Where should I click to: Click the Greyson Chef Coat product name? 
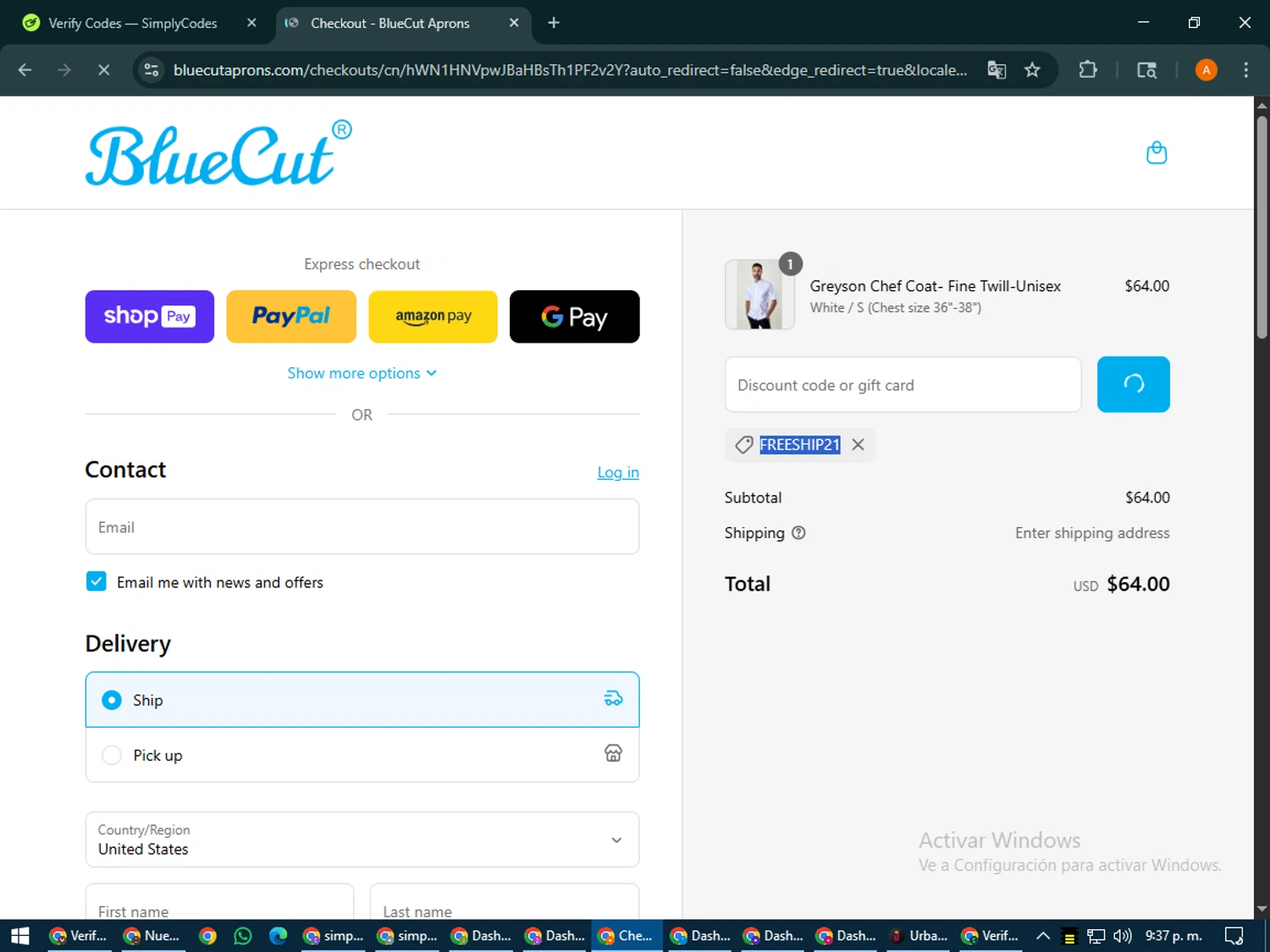(935, 286)
